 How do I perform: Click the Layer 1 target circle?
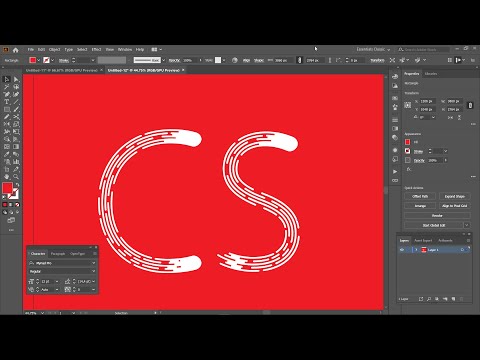tap(462, 250)
